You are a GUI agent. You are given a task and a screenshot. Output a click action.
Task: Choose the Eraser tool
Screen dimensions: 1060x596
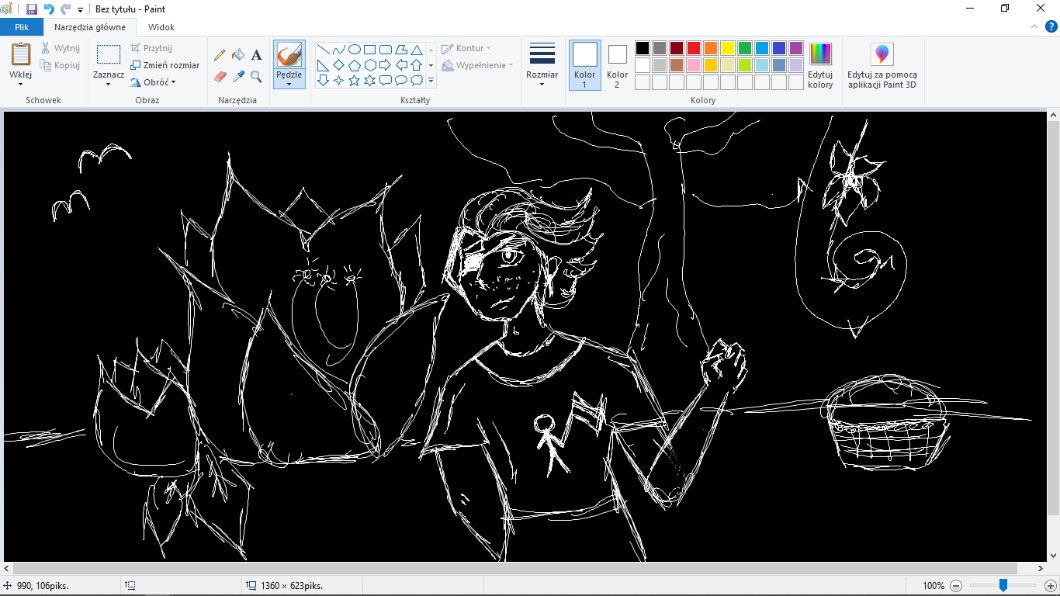(220, 76)
